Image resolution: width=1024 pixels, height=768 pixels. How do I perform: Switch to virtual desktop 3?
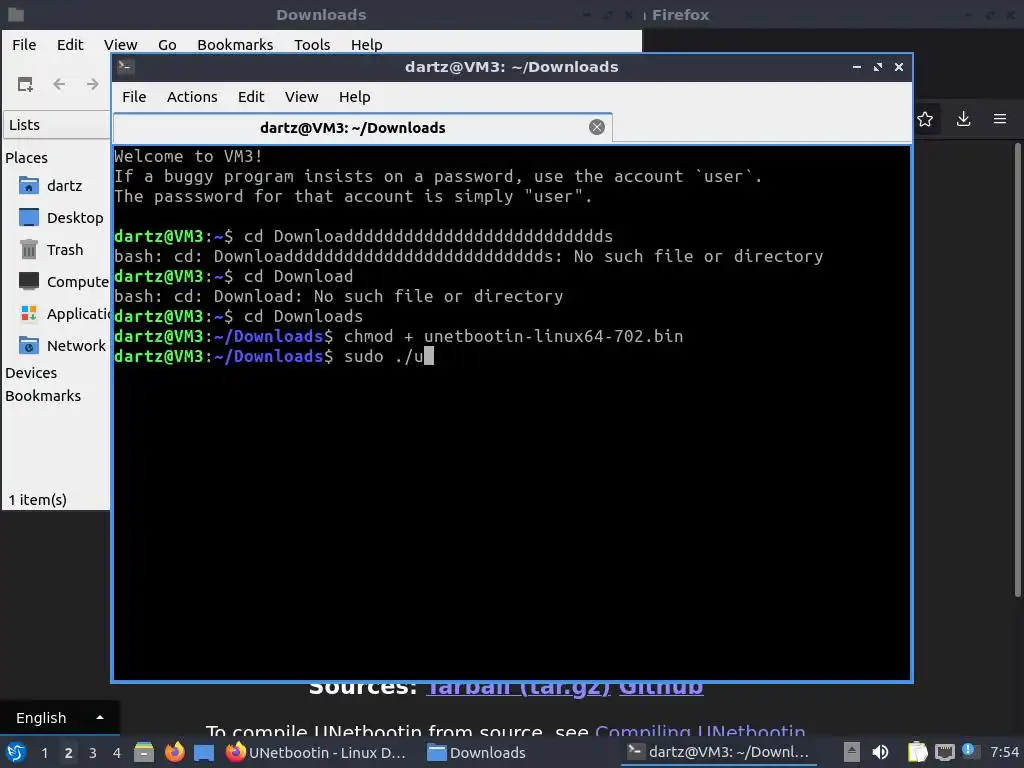coord(93,753)
